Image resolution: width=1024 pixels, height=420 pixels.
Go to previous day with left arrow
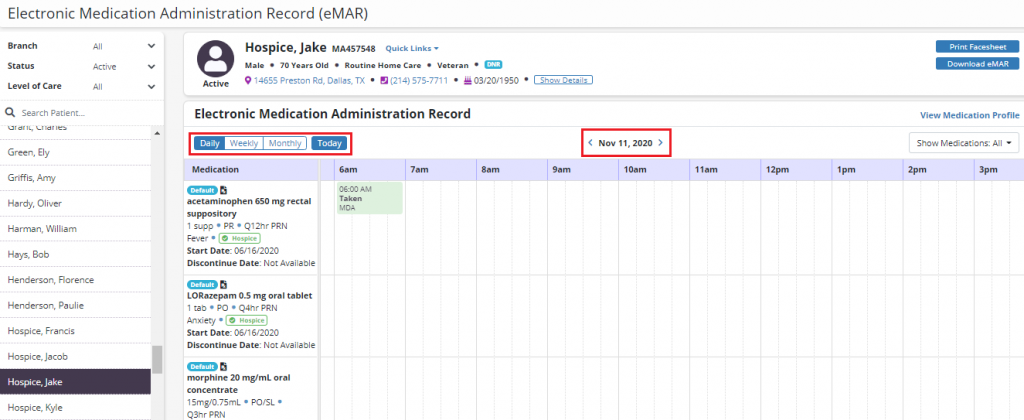coord(590,143)
